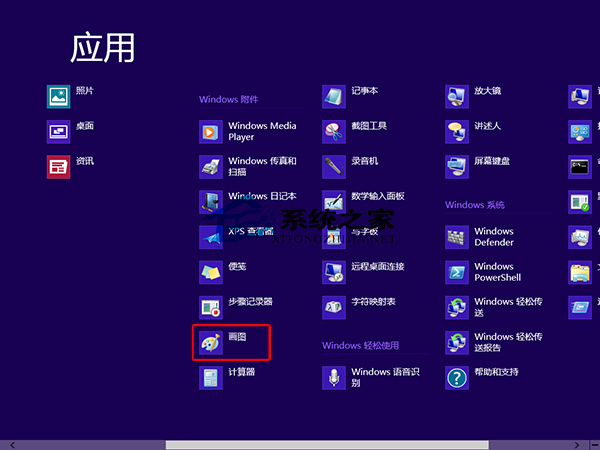600x450 pixels.
Task: Click the scrollbar right arrow
Action: click(x=577, y=445)
